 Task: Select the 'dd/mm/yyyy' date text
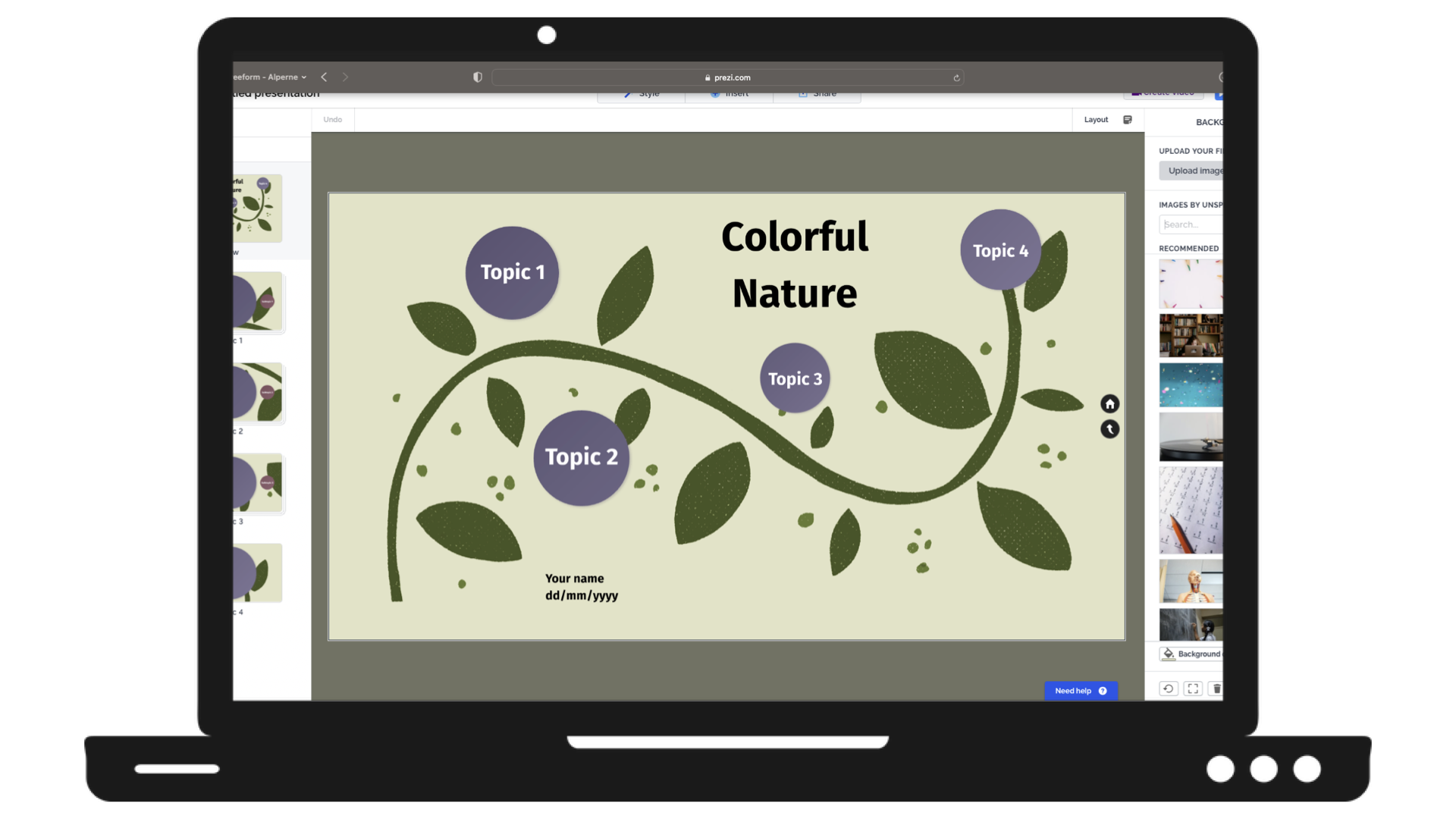click(x=582, y=596)
